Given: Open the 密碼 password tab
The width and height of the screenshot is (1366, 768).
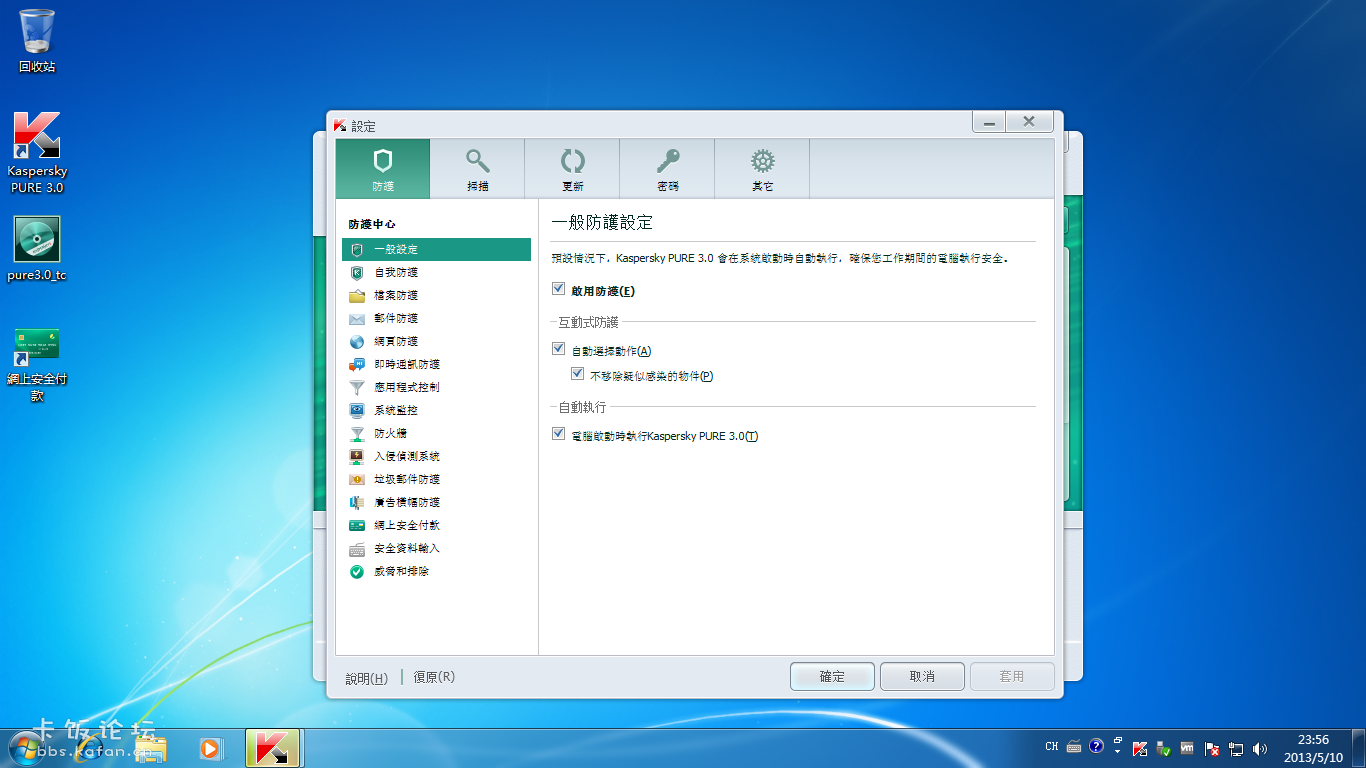Looking at the screenshot, I should tap(667, 169).
